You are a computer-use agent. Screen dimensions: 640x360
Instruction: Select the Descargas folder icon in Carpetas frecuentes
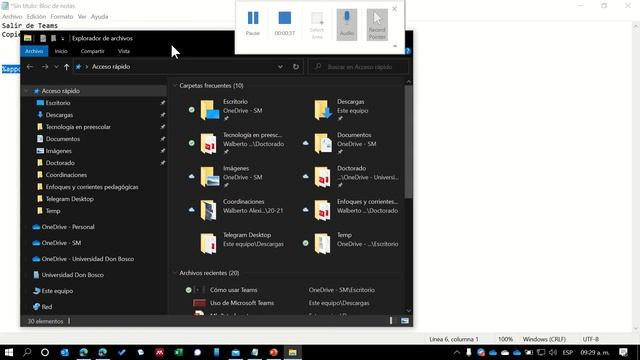[322, 110]
